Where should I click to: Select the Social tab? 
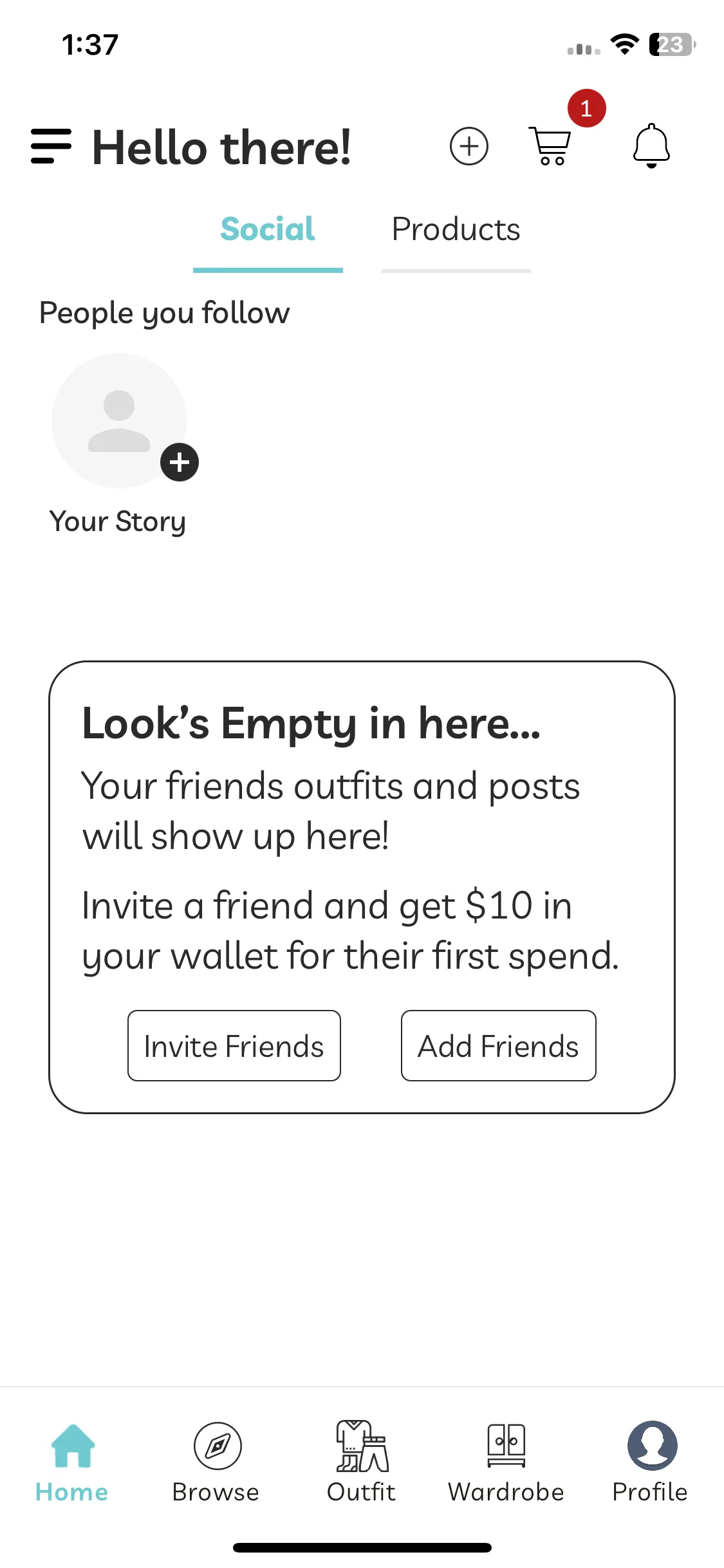[268, 230]
